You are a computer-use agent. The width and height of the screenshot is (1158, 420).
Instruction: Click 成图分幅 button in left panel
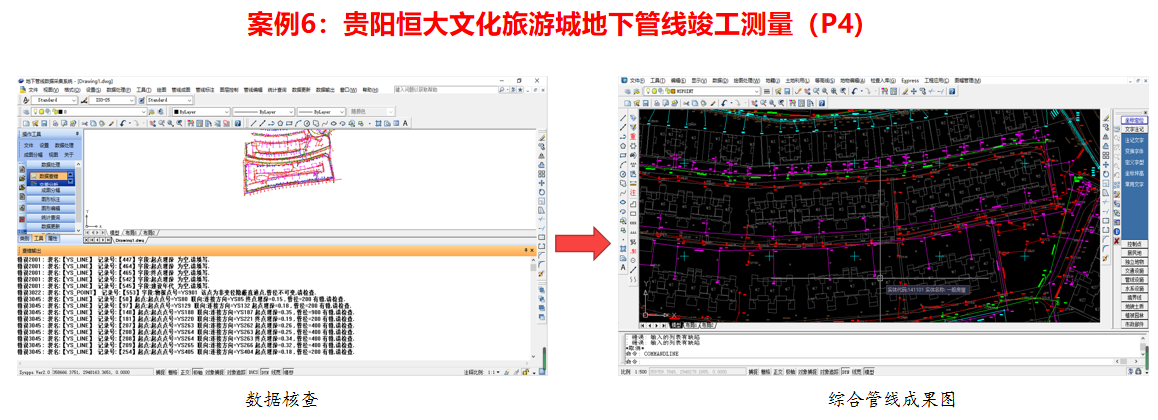[51, 190]
